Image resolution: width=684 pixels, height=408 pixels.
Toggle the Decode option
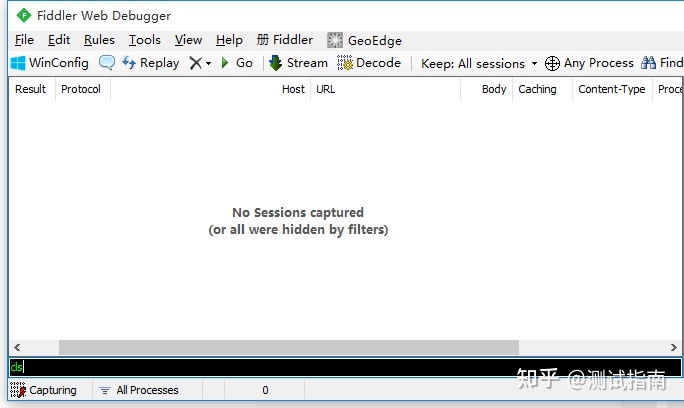[369, 63]
